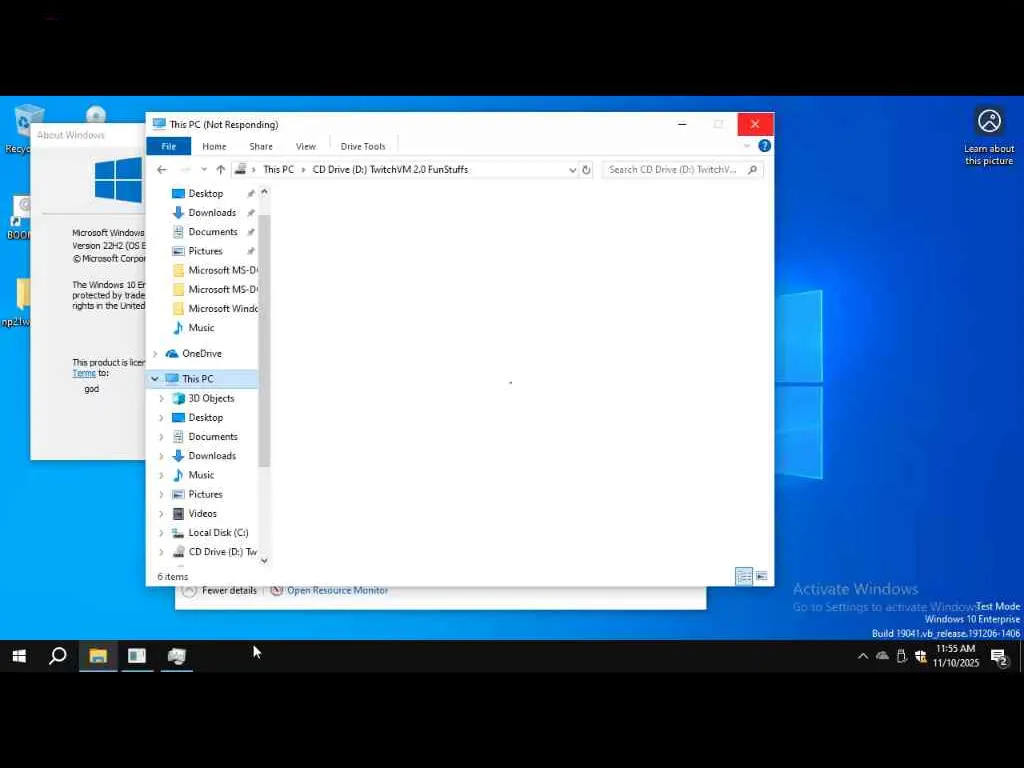Switch to Large icons view layout
Image resolution: width=1024 pixels, height=768 pixels.
(761, 576)
